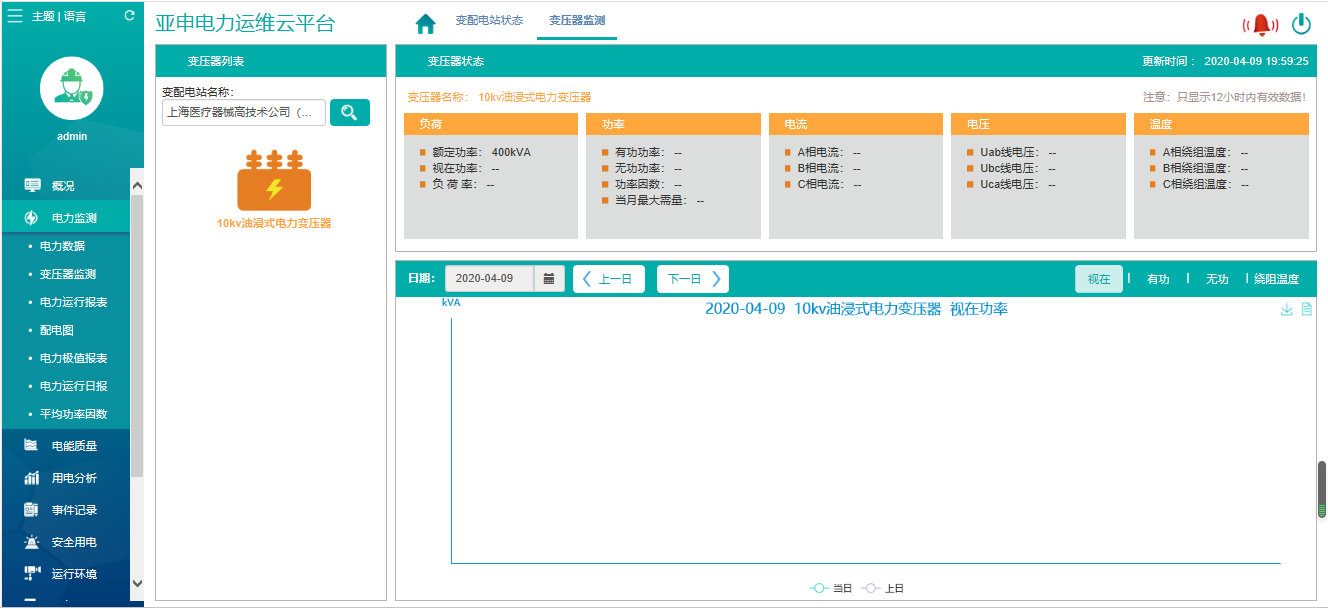Go to next day with 下一日
The width and height of the screenshot is (1328, 609).
(692, 279)
